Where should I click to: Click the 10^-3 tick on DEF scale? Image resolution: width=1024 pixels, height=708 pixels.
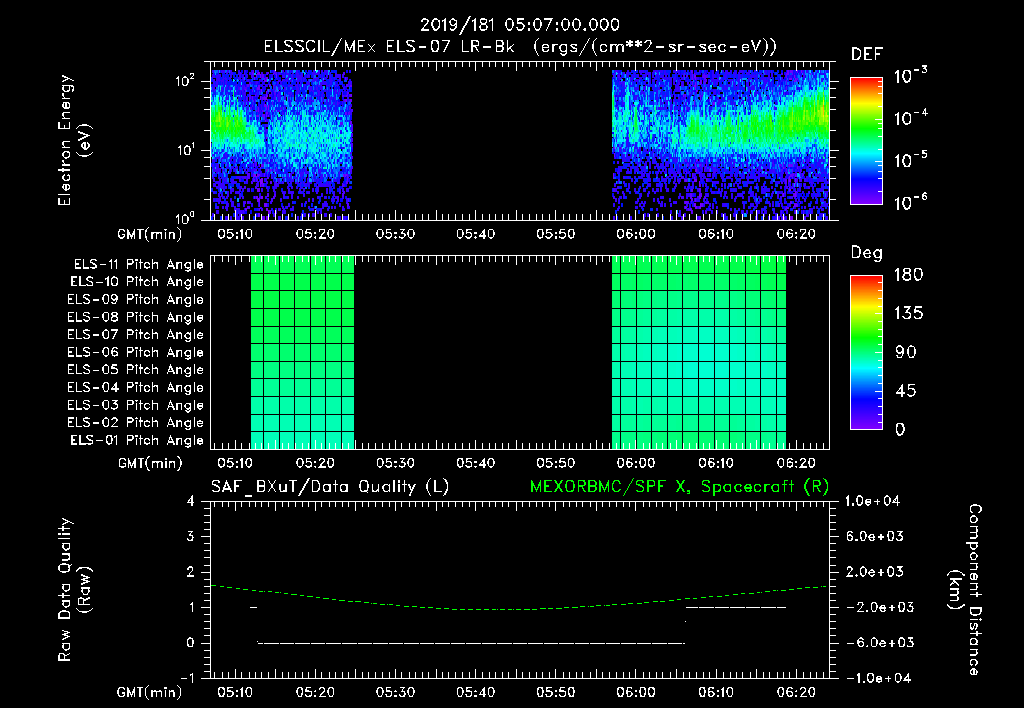[910, 76]
